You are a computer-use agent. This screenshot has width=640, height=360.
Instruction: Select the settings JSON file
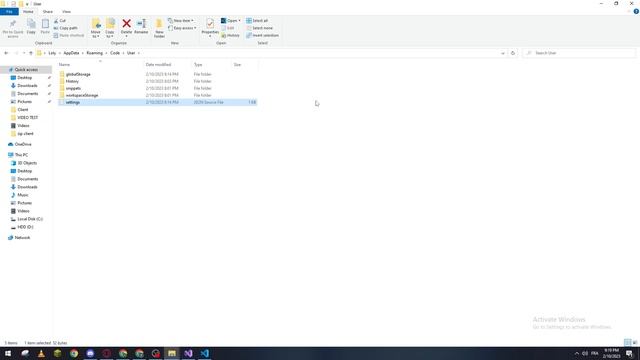coord(157,102)
